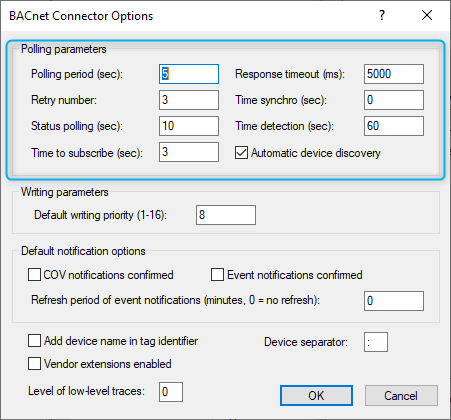Image resolution: width=451 pixels, height=420 pixels.
Task: Click the Time to subscribe field
Action: (x=189, y=152)
